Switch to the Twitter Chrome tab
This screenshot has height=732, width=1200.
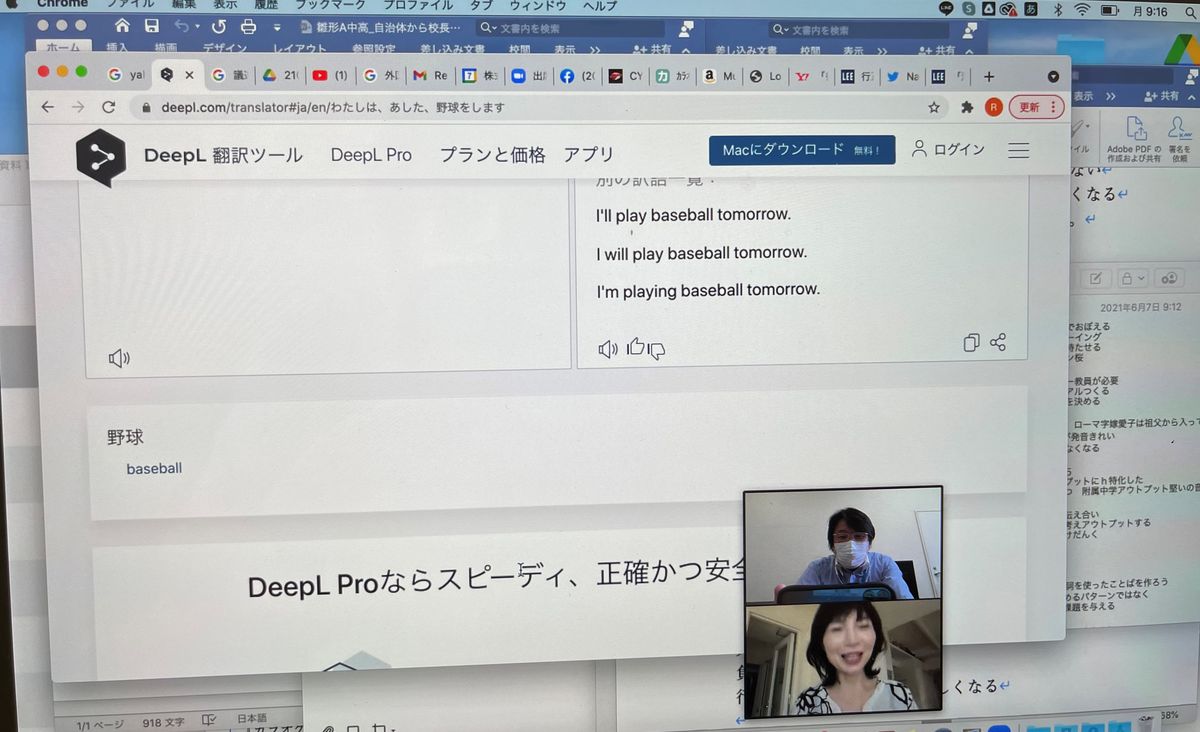(x=903, y=76)
